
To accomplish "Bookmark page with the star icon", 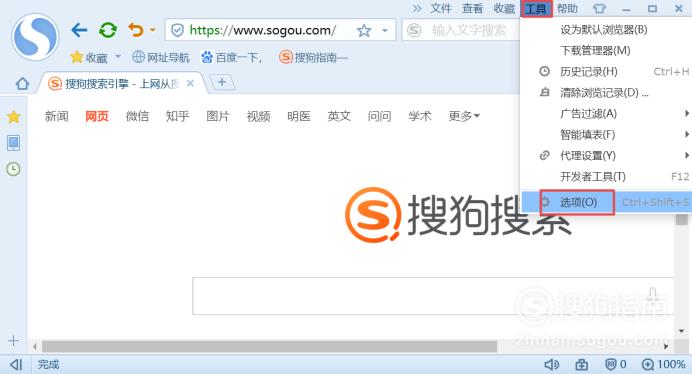I will tap(364, 30).
